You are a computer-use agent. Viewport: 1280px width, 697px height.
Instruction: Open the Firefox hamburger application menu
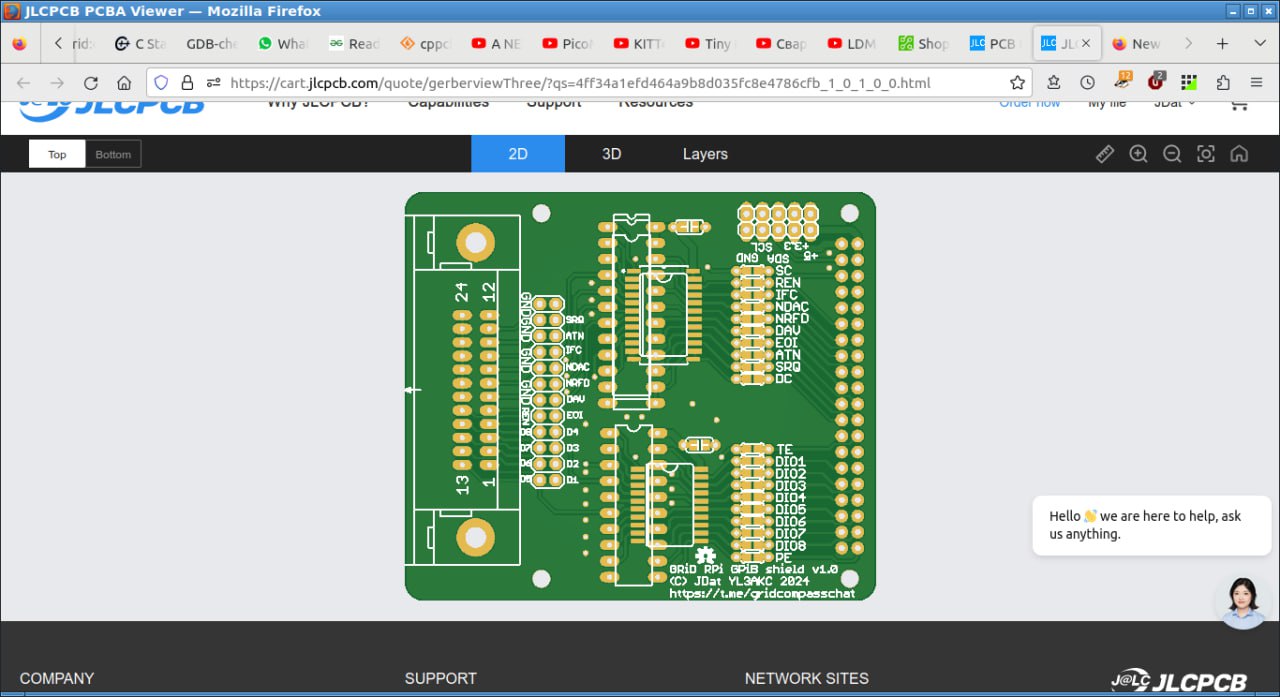1256,83
